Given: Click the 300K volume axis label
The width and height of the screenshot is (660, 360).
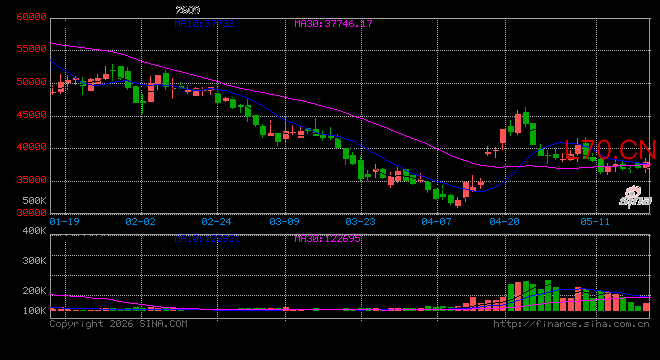Looking at the screenshot, I should point(35,261).
